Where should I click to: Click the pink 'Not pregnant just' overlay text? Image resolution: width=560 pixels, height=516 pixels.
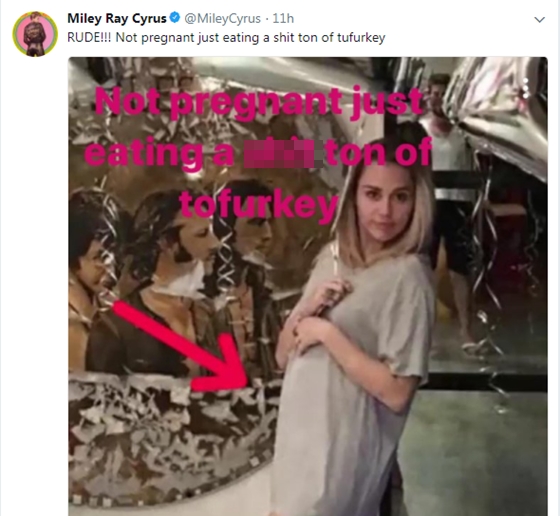pos(259,102)
